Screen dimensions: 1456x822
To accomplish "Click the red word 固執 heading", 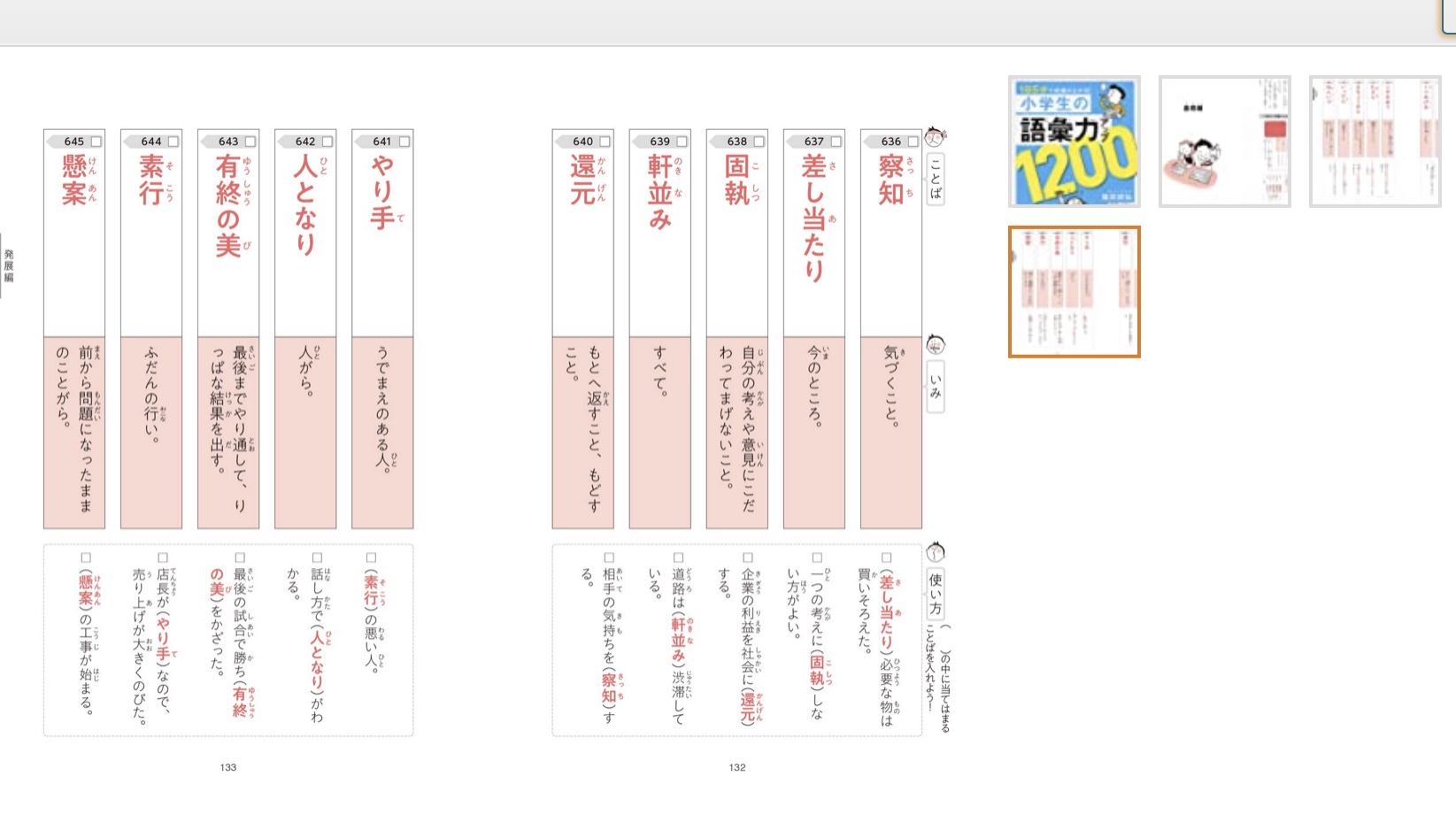I will (x=736, y=180).
